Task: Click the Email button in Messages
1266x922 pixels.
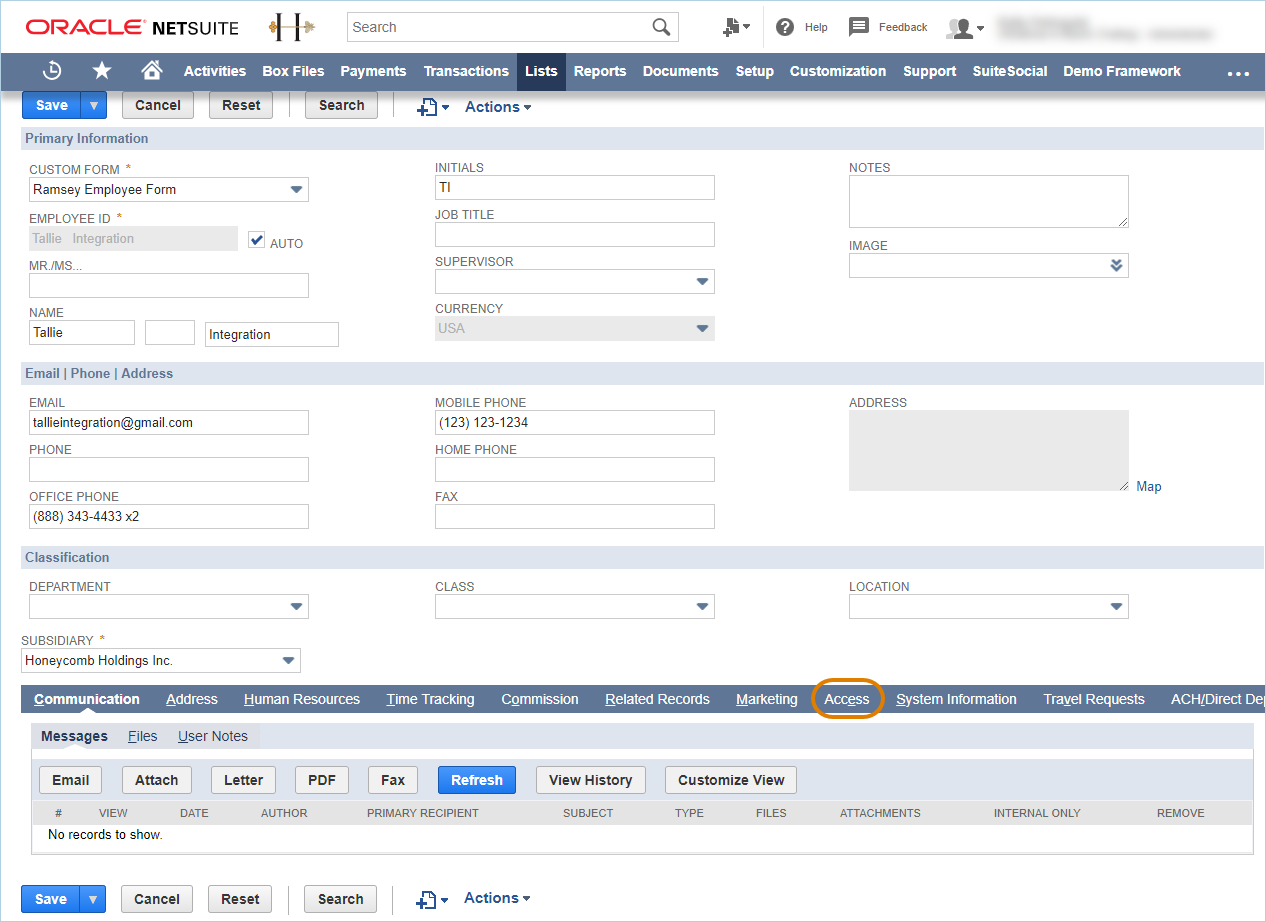Action: pos(71,780)
